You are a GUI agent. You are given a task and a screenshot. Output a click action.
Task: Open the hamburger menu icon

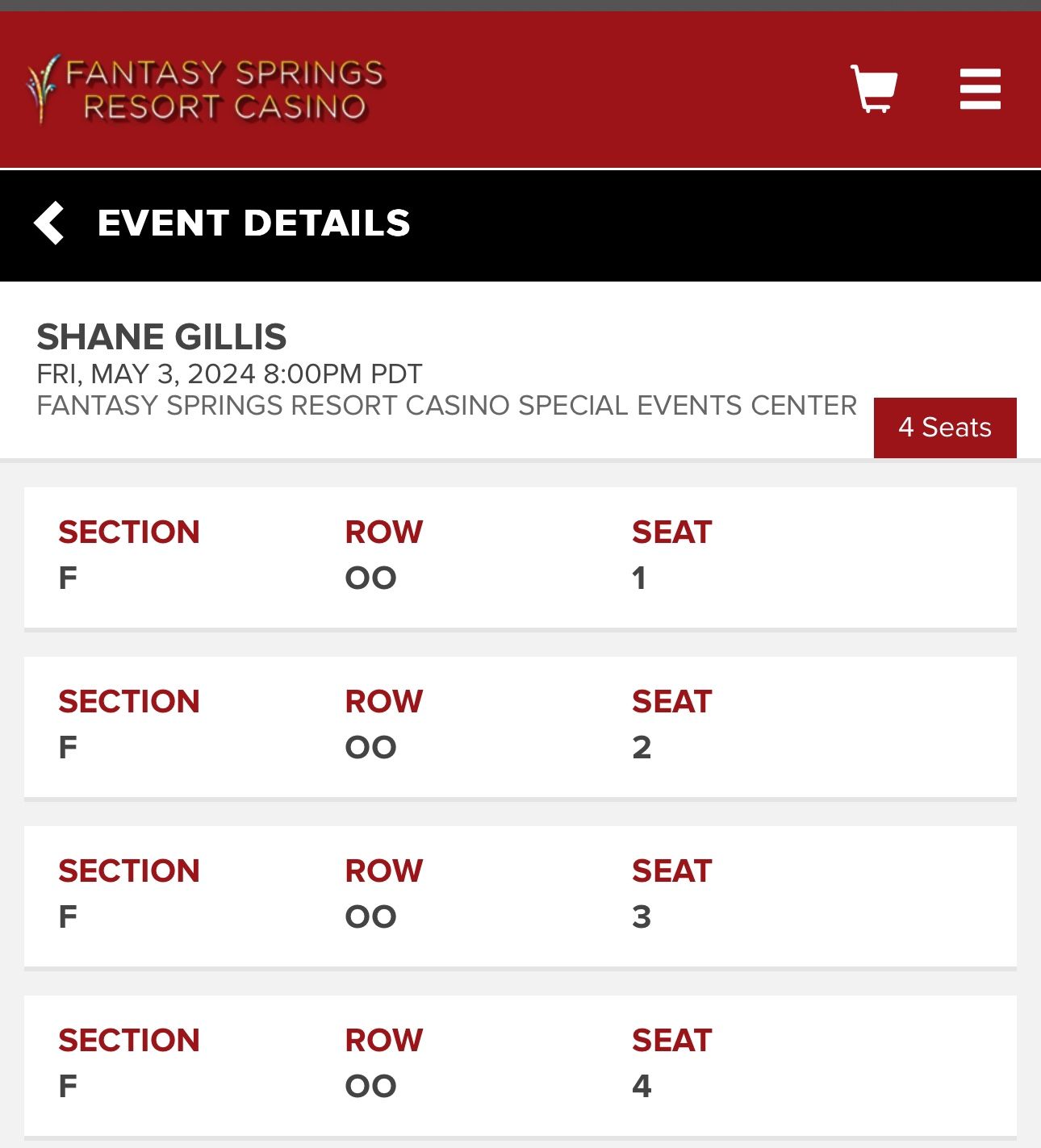point(980,89)
